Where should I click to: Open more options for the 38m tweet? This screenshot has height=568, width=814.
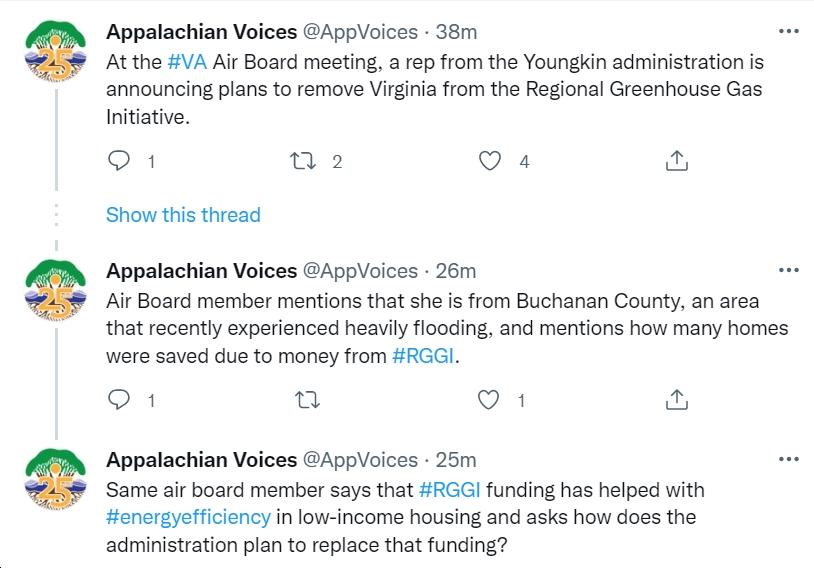[x=789, y=32]
